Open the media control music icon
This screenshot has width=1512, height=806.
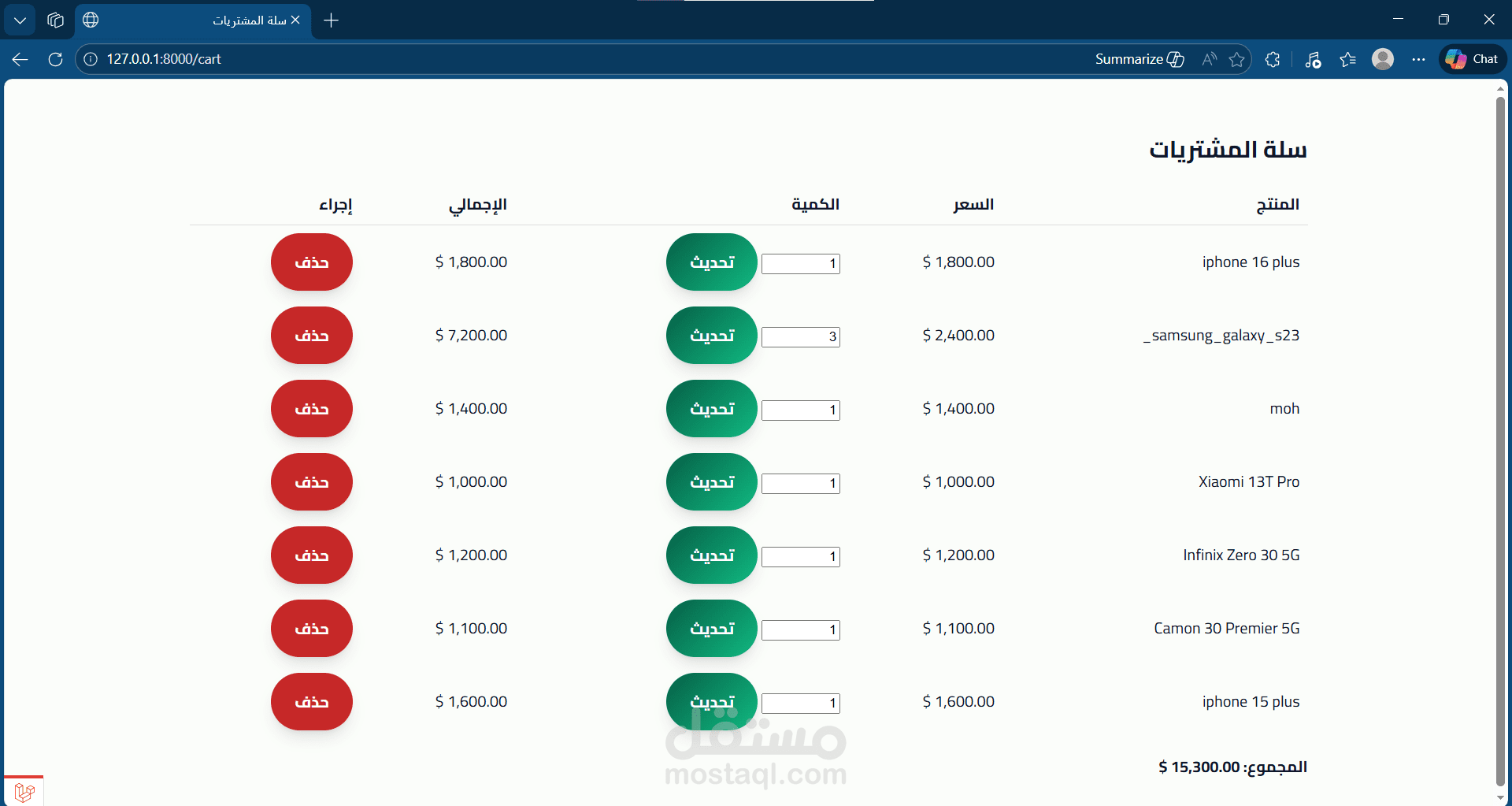click(1313, 59)
